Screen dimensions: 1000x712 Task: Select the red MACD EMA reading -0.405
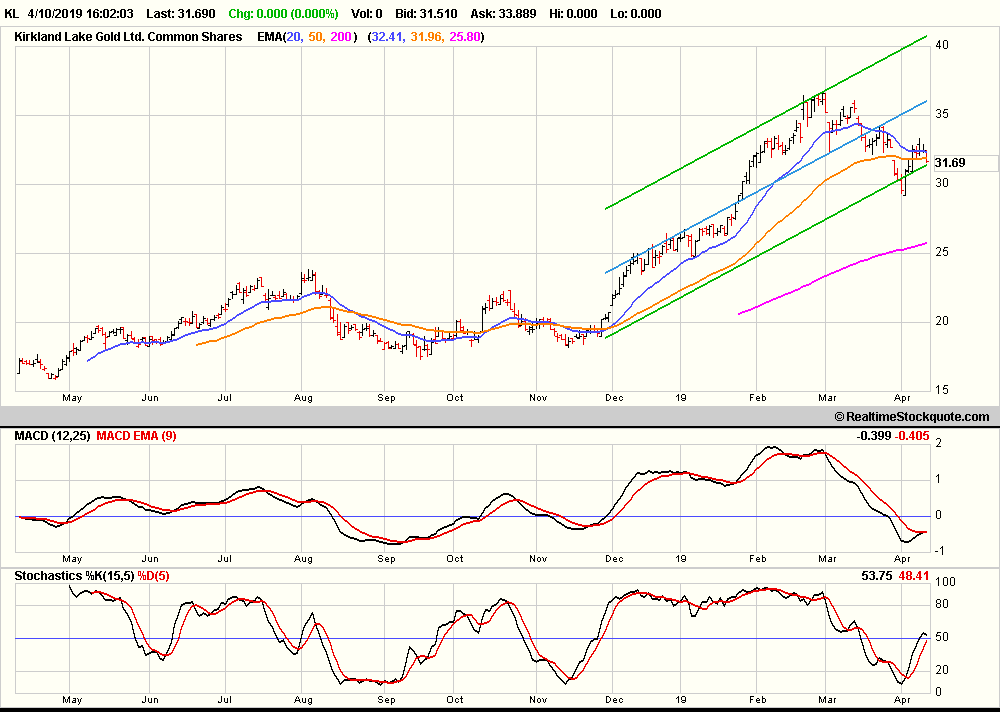pos(912,436)
